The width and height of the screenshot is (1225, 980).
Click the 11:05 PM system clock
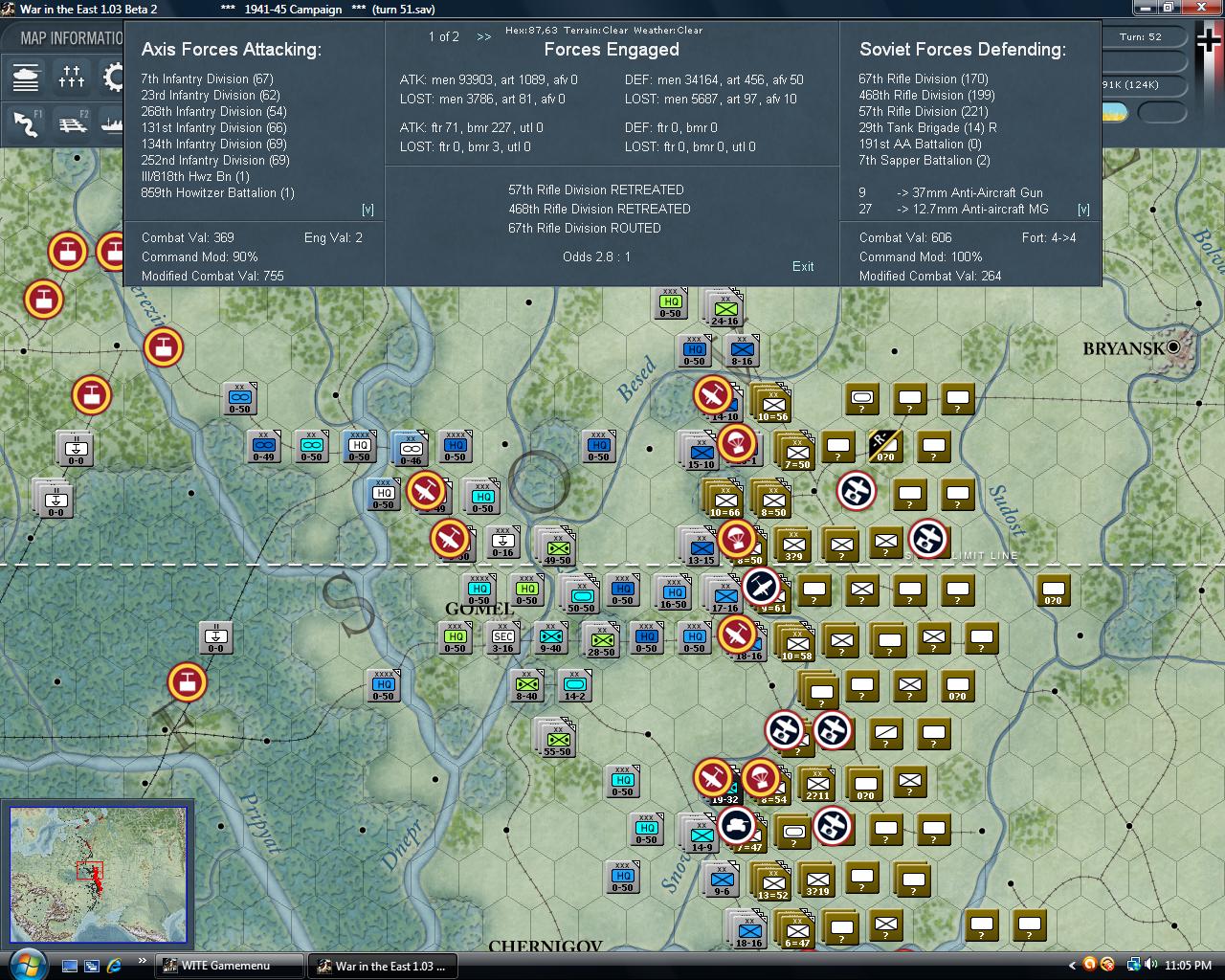pyautogui.click(x=1189, y=966)
